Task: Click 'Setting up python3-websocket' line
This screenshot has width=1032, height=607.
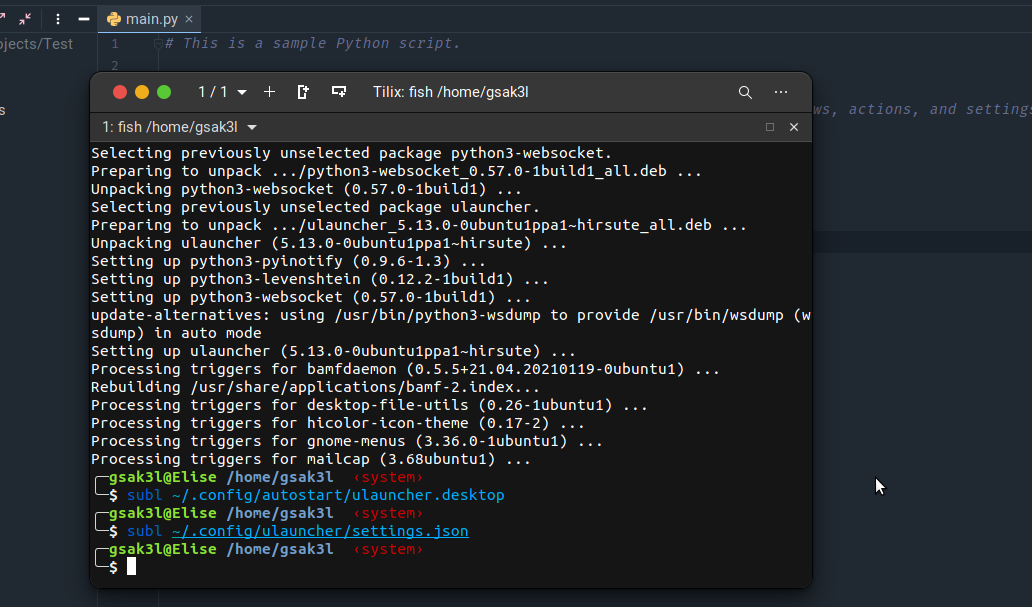Action: pyautogui.click(x=311, y=297)
